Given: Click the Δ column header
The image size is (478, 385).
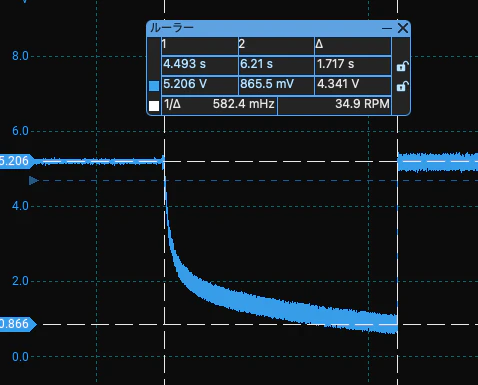Looking at the screenshot, I should click(x=353, y=46).
